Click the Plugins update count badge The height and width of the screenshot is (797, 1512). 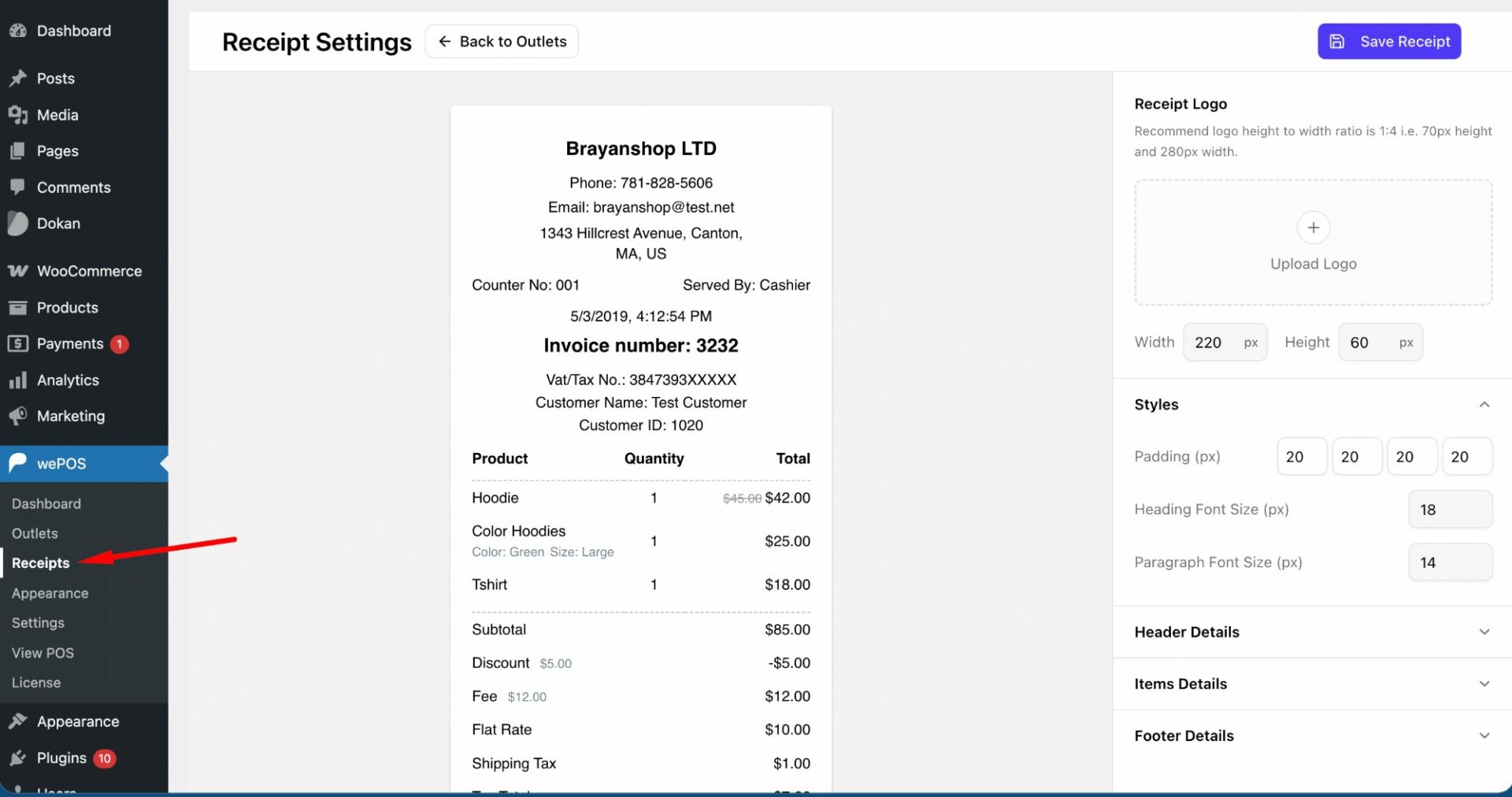point(104,758)
